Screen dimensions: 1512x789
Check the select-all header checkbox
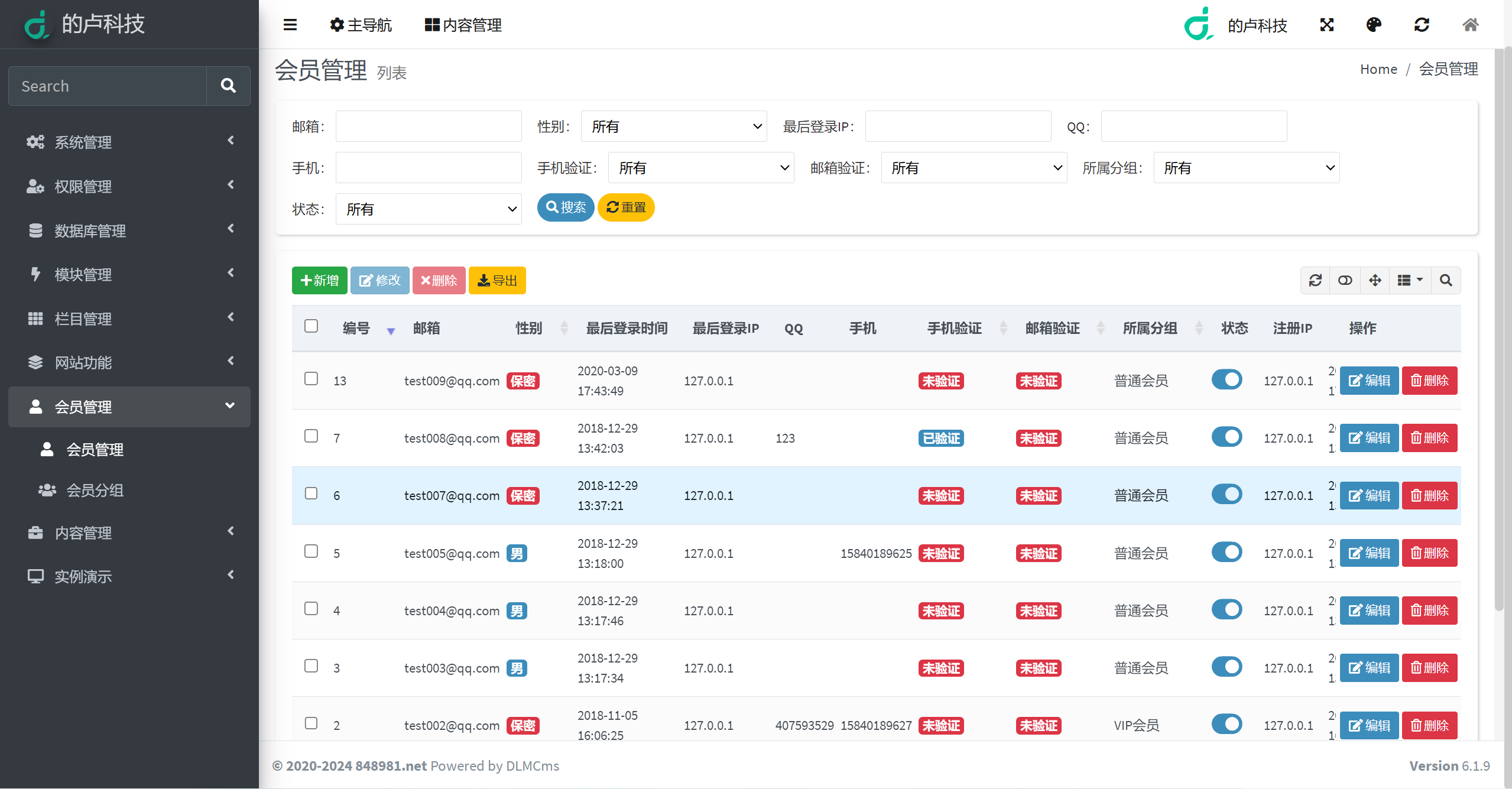point(311,326)
